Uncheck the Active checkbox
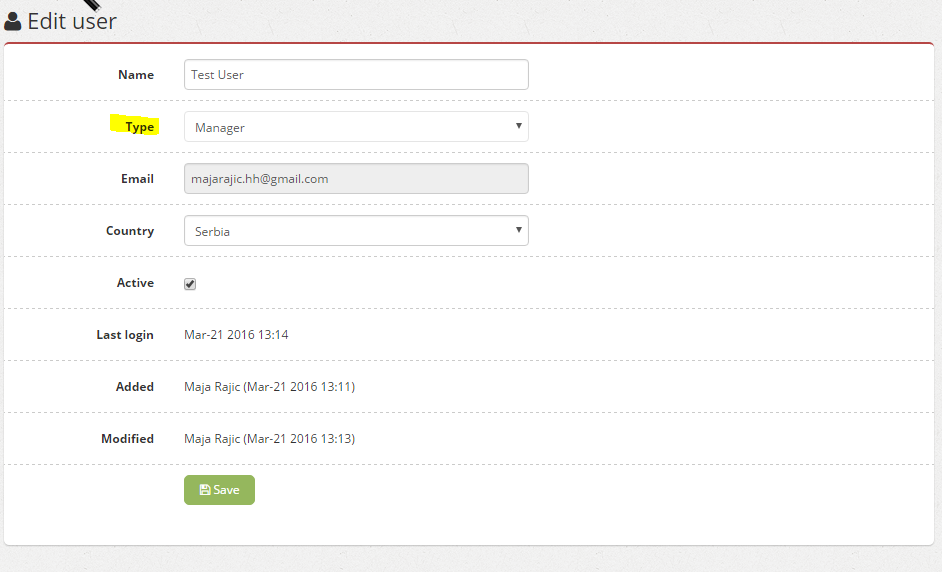 (x=190, y=284)
